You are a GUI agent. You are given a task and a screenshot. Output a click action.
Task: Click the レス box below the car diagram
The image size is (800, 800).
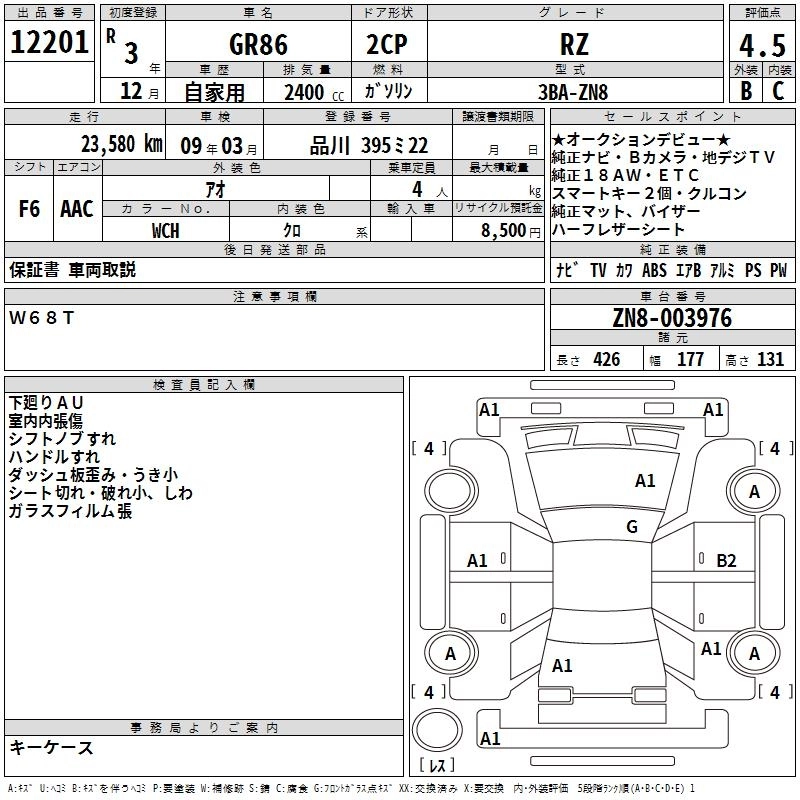click(x=436, y=766)
